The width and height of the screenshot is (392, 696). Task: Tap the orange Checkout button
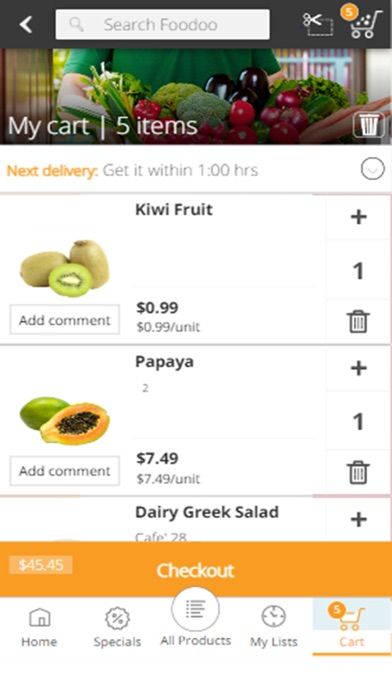(x=195, y=569)
